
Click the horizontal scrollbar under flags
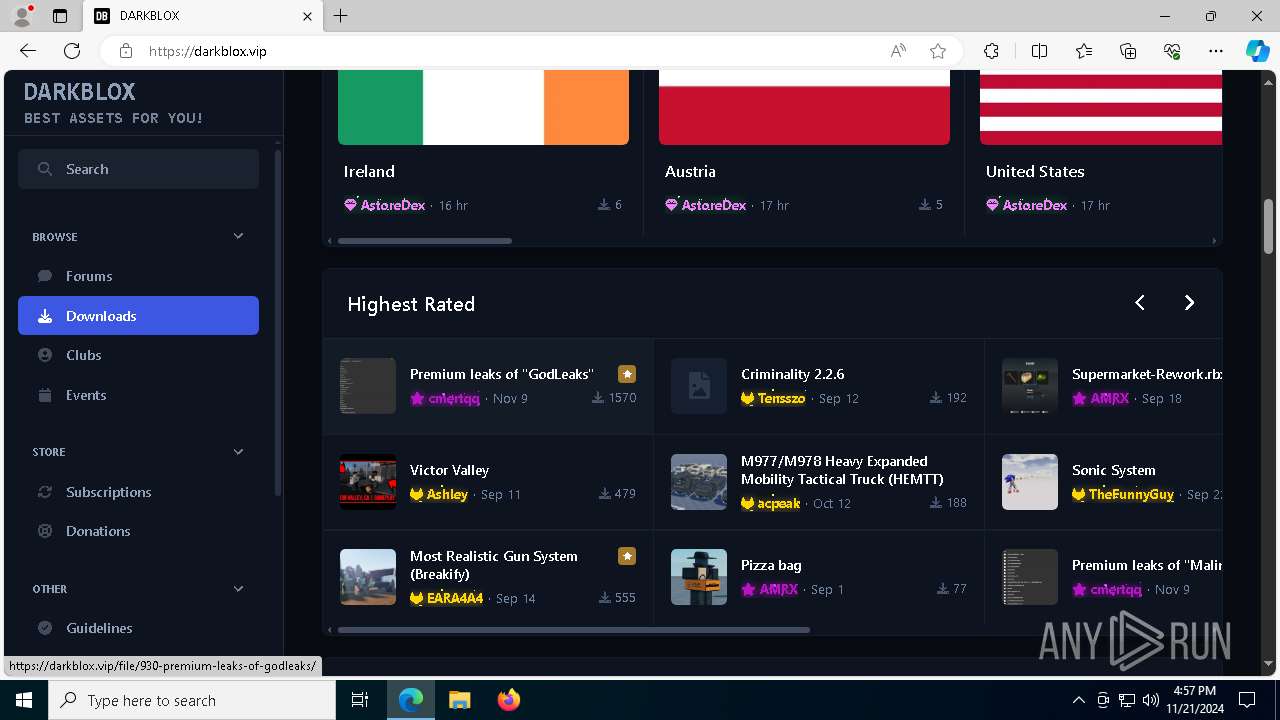point(425,241)
